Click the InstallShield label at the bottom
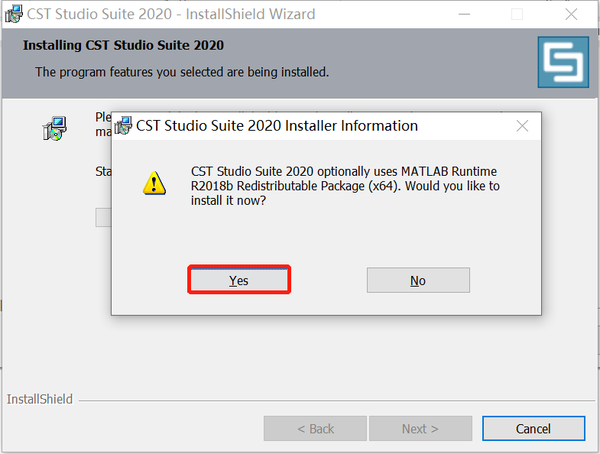This screenshot has height=454, width=600. 39,399
